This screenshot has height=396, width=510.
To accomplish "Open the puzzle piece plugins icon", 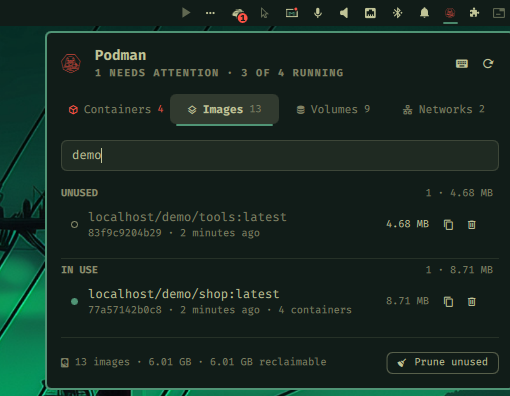I will [474, 13].
